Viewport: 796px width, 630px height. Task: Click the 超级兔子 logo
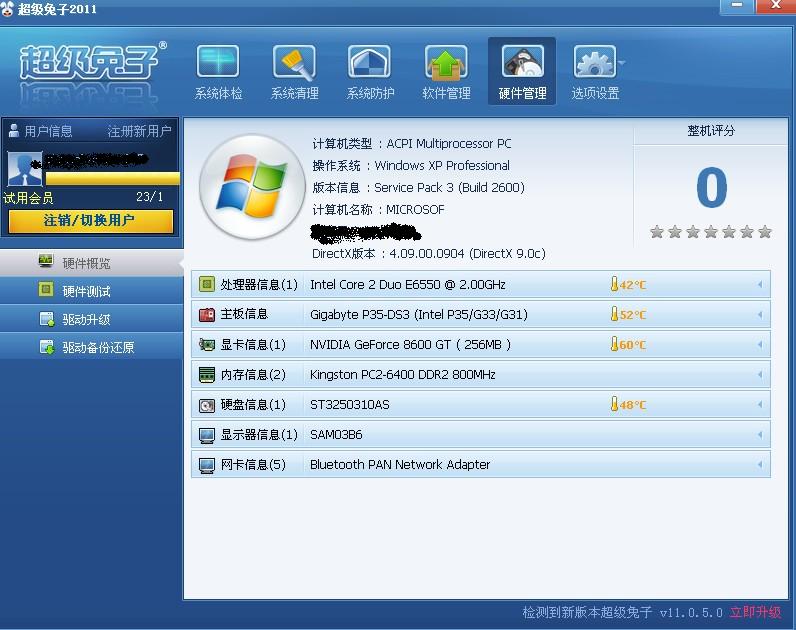click(x=92, y=62)
